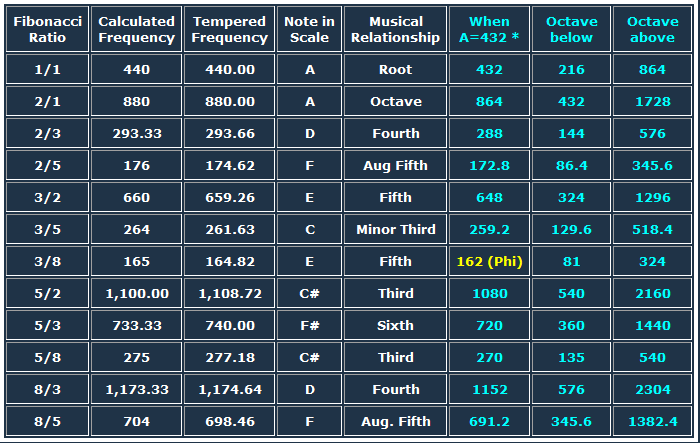The image size is (700, 443).
Task: Select the Minor Third relationship cell
Action: pos(396,230)
